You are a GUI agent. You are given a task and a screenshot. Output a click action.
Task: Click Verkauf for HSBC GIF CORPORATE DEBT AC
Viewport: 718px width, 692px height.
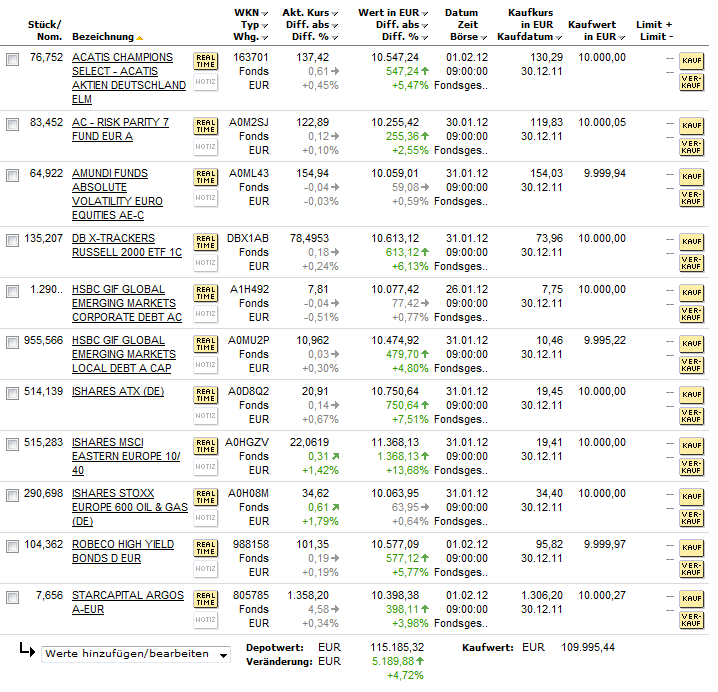pyautogui.click(x=691, y=314)
